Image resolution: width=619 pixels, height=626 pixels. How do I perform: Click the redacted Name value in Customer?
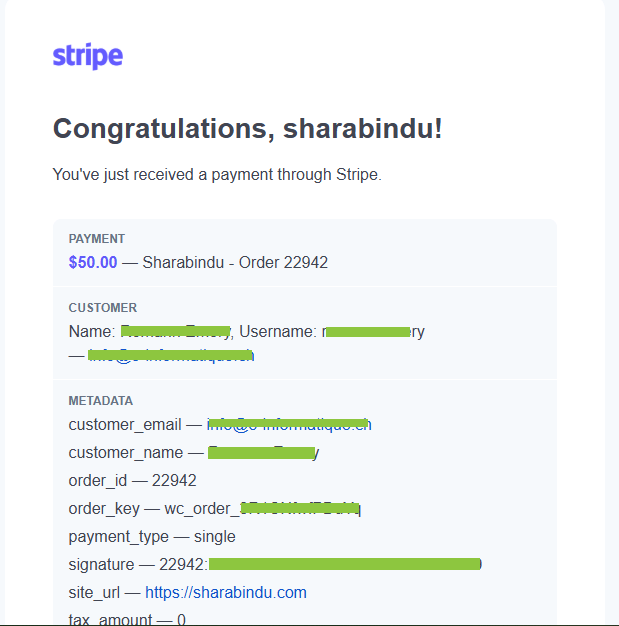tap(176, 331)
